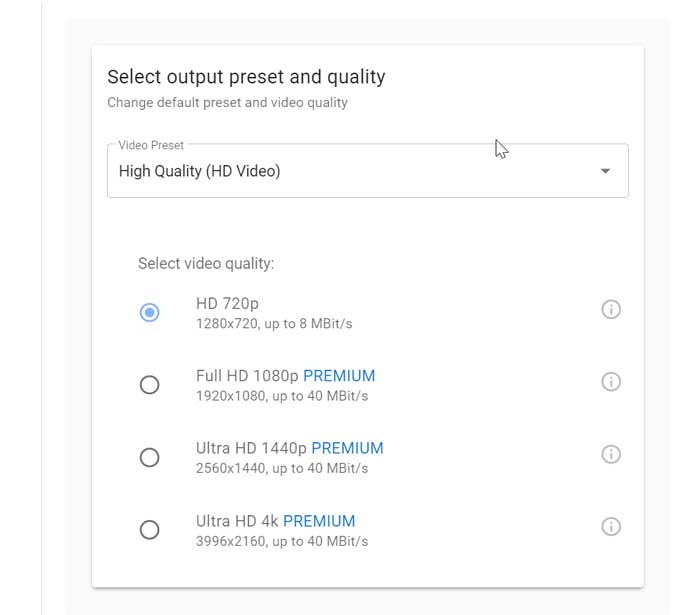
Task: Click the 2560x1440 resolution description
Action: [282, 469]
